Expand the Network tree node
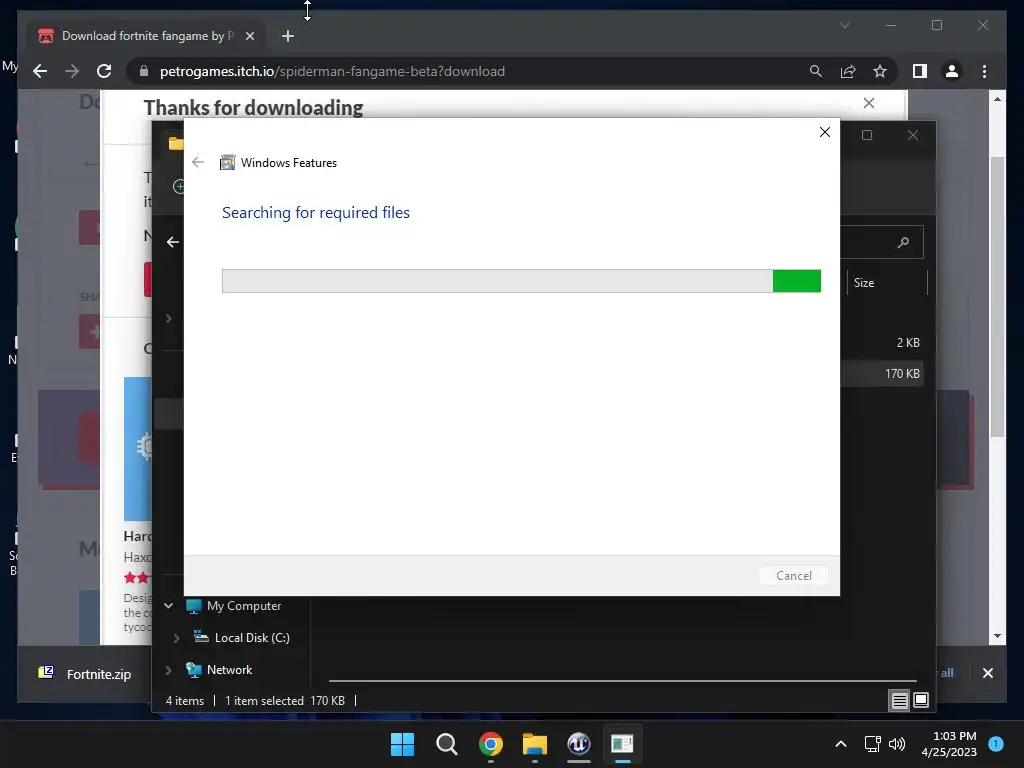The width and height of the screenshot is (1024, 768). coord(168,669)
